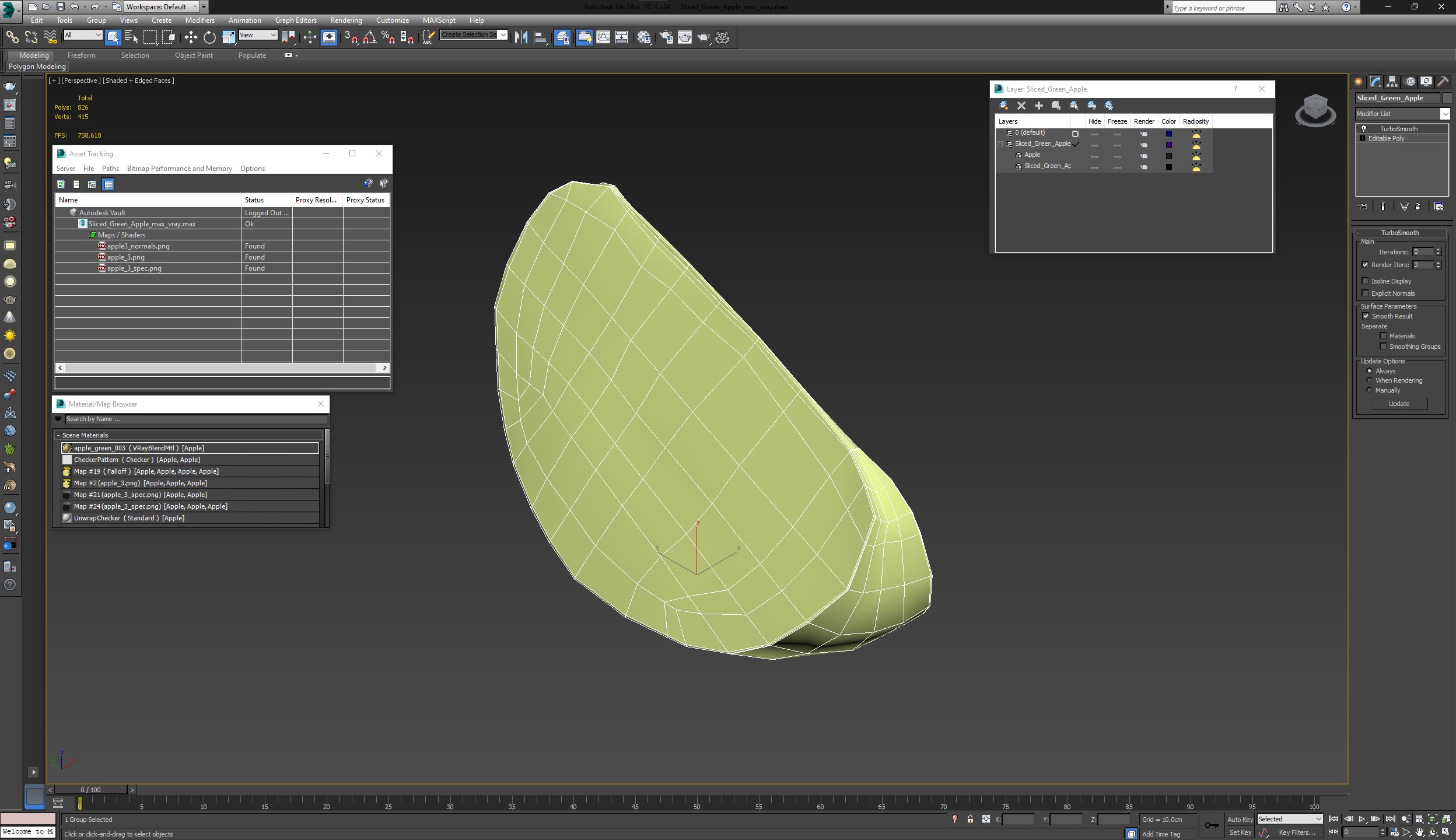
Task: Collapse the Sliced_Green_Apple layer tree
Action: coord(1000,144)
